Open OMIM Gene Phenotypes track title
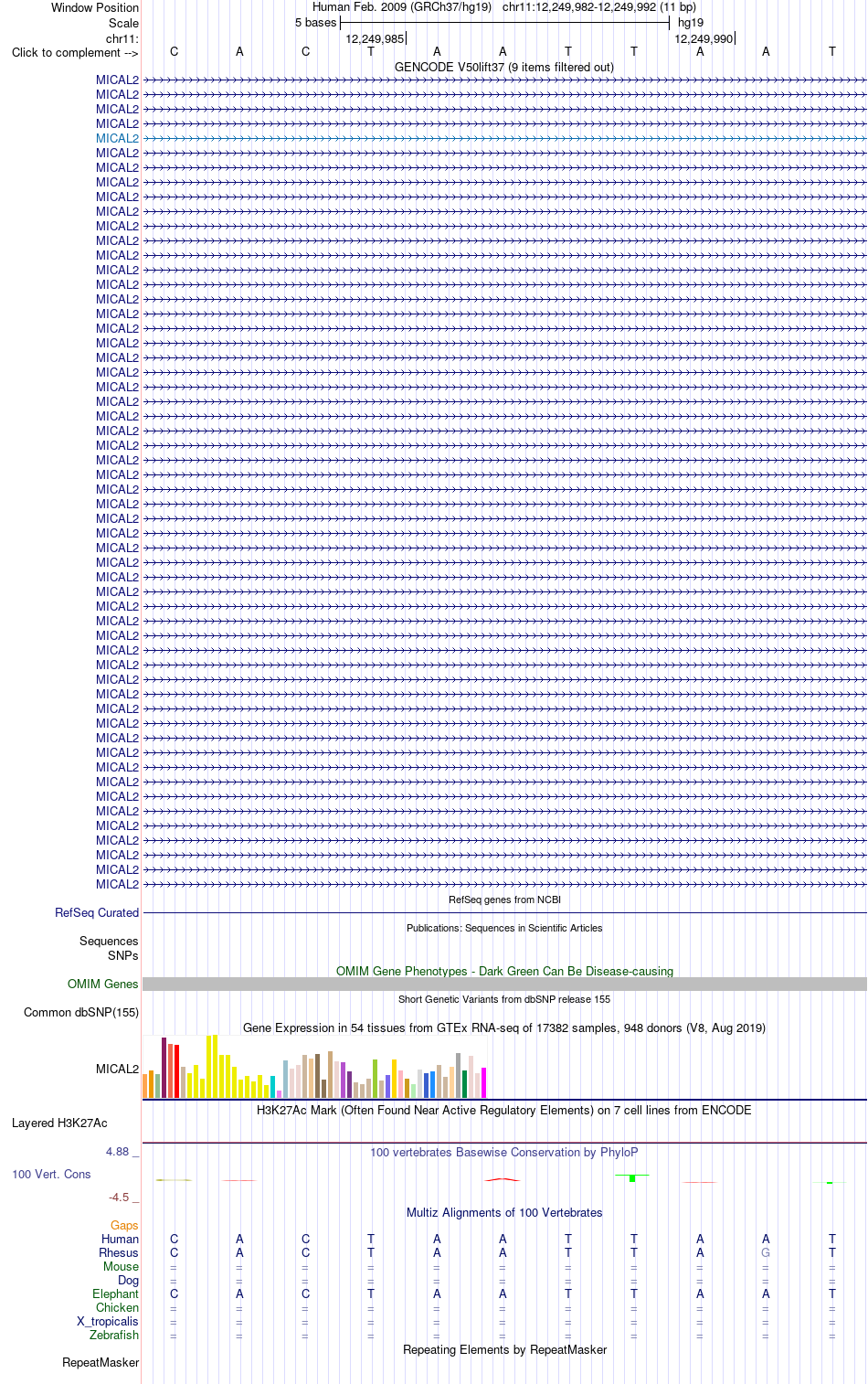 [504, 971]
